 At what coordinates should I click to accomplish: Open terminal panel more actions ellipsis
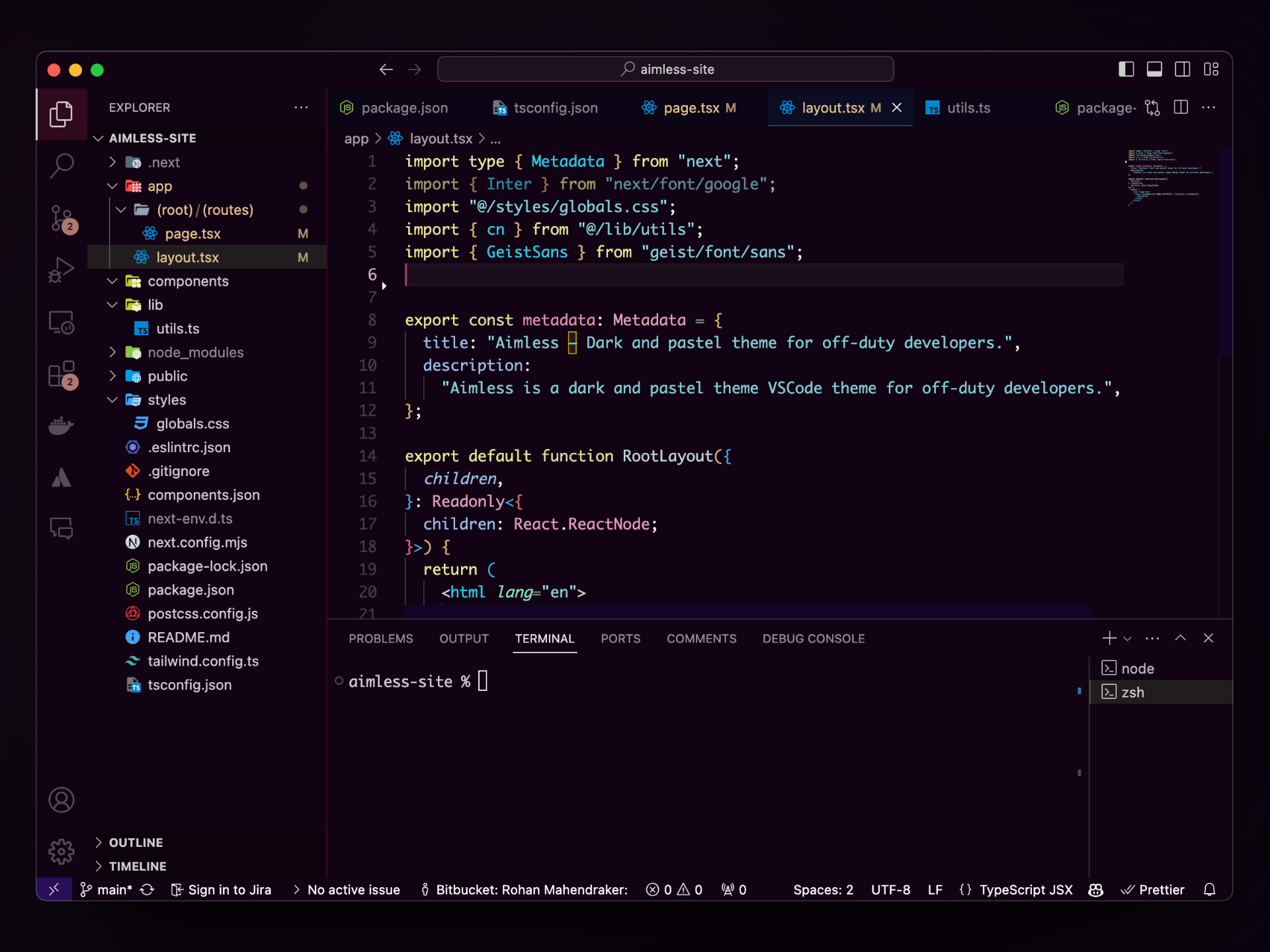tap(1152, 638)
